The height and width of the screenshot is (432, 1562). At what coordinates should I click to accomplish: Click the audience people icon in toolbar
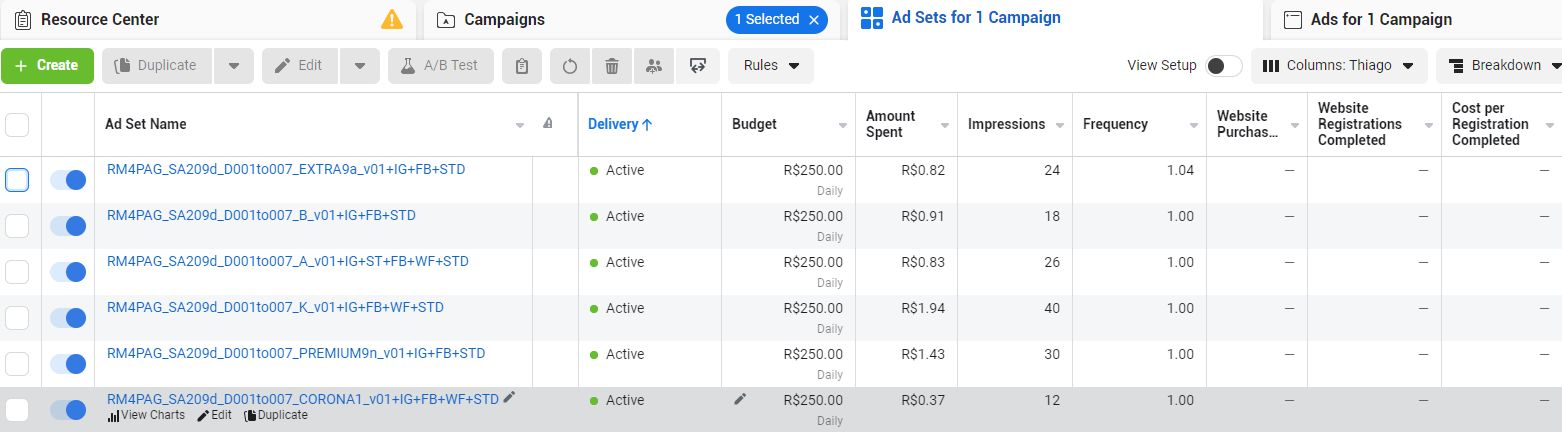pyautogui.click(x=654, y=66)
